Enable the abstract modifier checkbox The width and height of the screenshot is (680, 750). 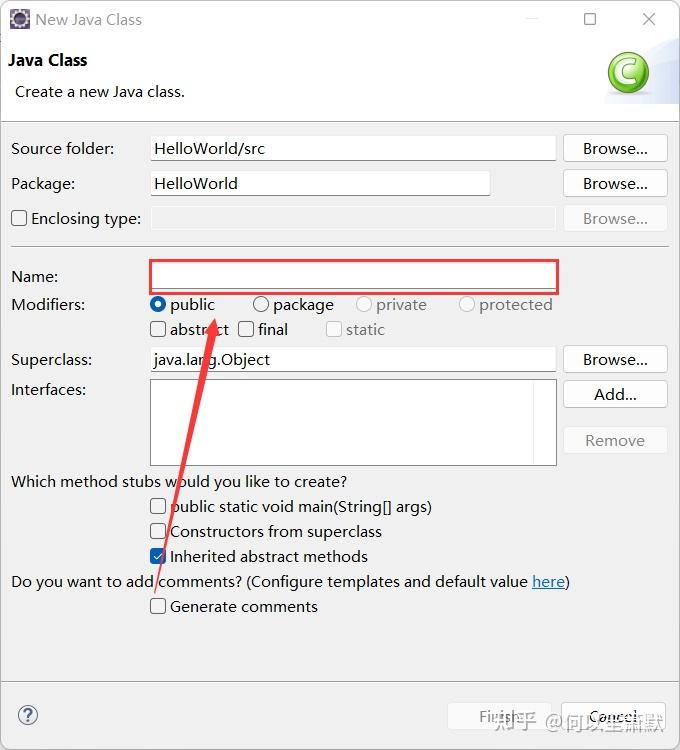(x=158, y=329)
